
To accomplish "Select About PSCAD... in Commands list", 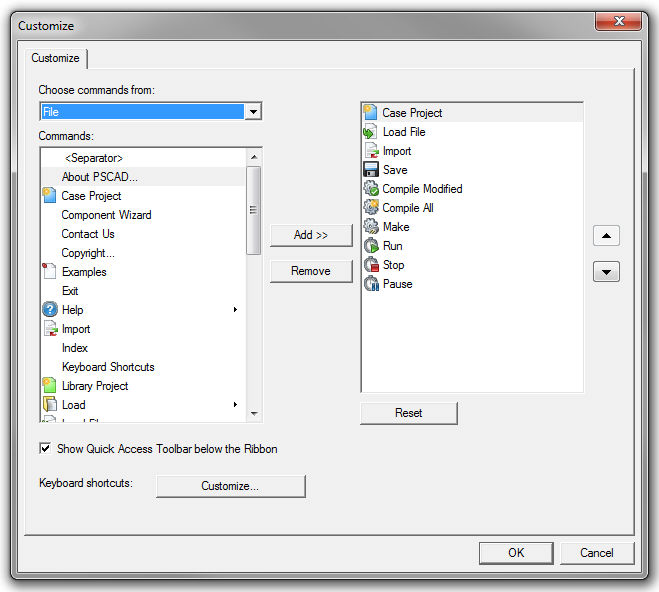I will pos(100,177).
